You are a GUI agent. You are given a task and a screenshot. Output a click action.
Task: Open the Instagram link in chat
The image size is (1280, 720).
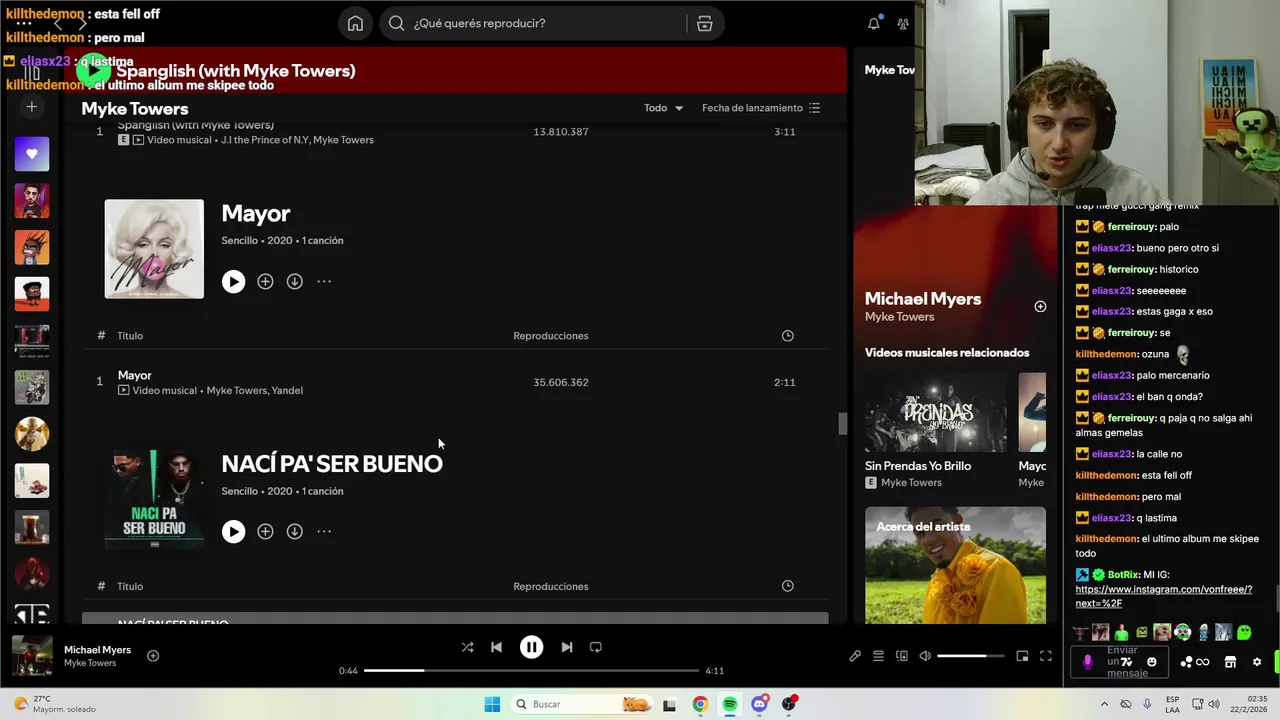tap(1163, 596)
